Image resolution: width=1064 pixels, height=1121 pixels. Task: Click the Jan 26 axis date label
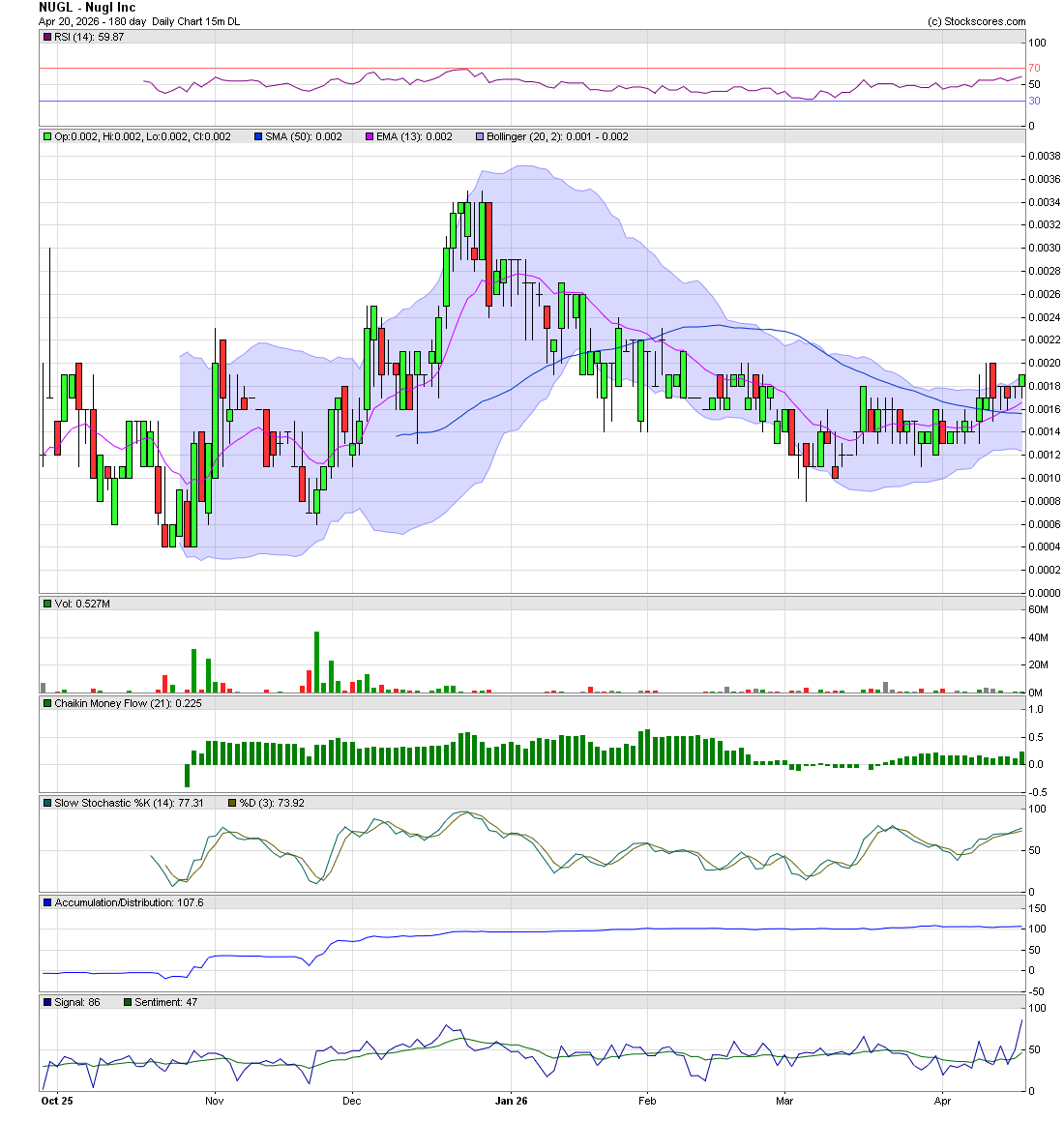(x=511, y=1101)
